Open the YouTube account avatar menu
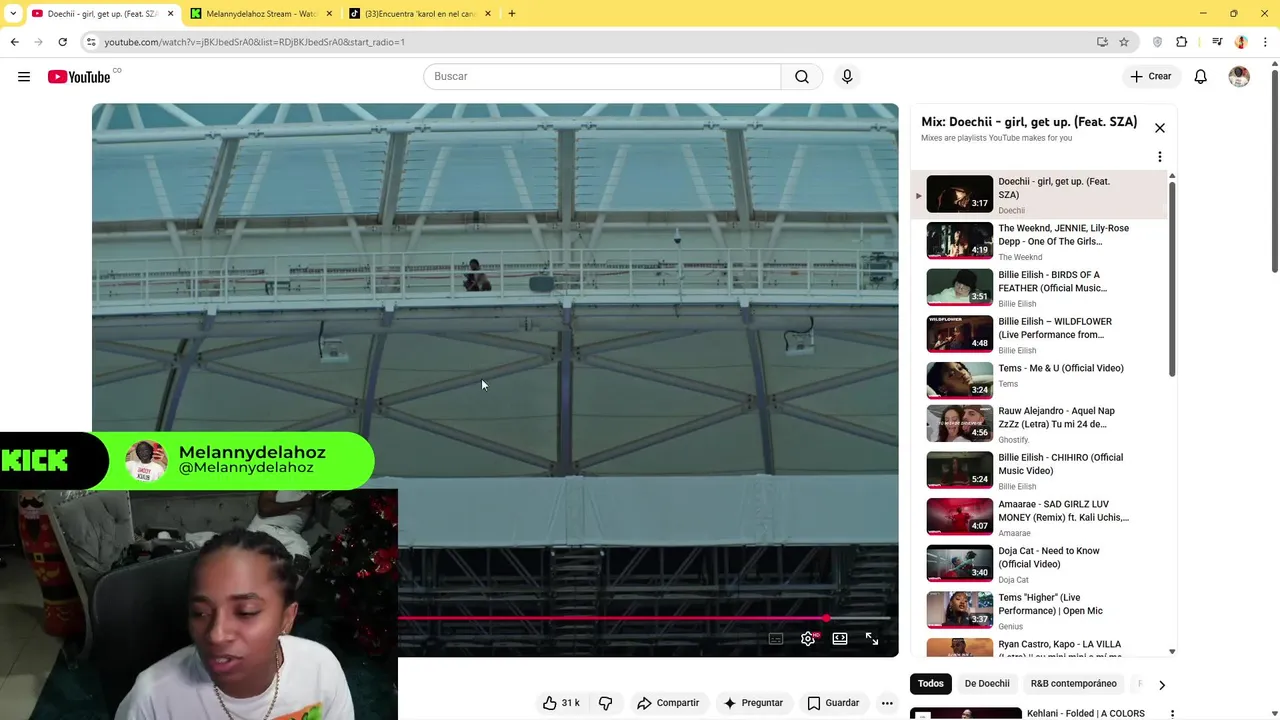 coord(1239,77)
